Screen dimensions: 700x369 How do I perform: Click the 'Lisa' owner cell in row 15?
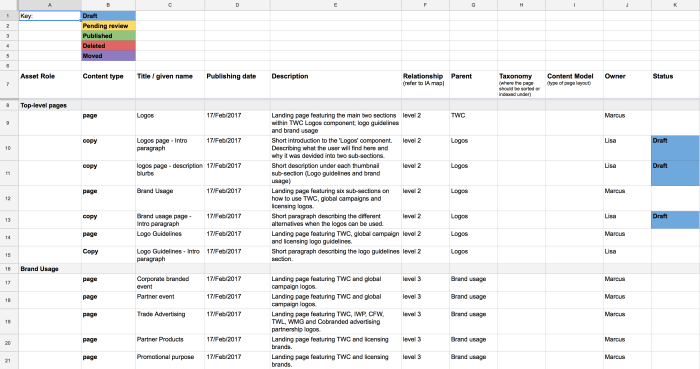[627, 255]
